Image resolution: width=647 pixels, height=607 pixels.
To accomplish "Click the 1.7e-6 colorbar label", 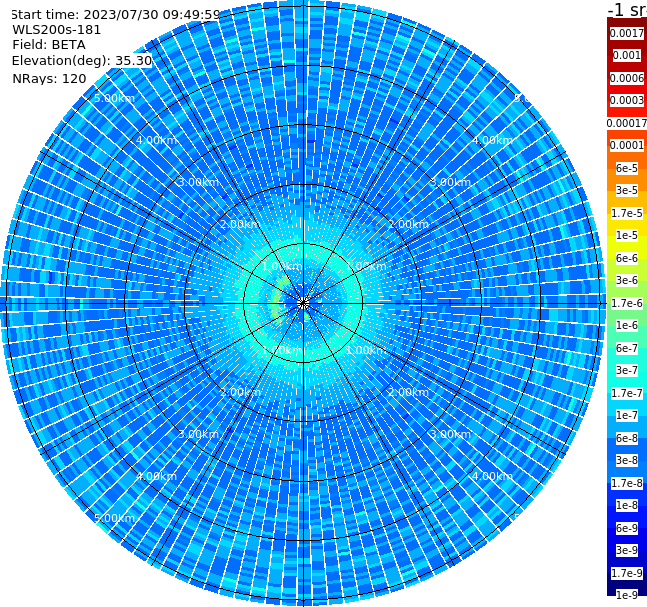I will [627, 303].
